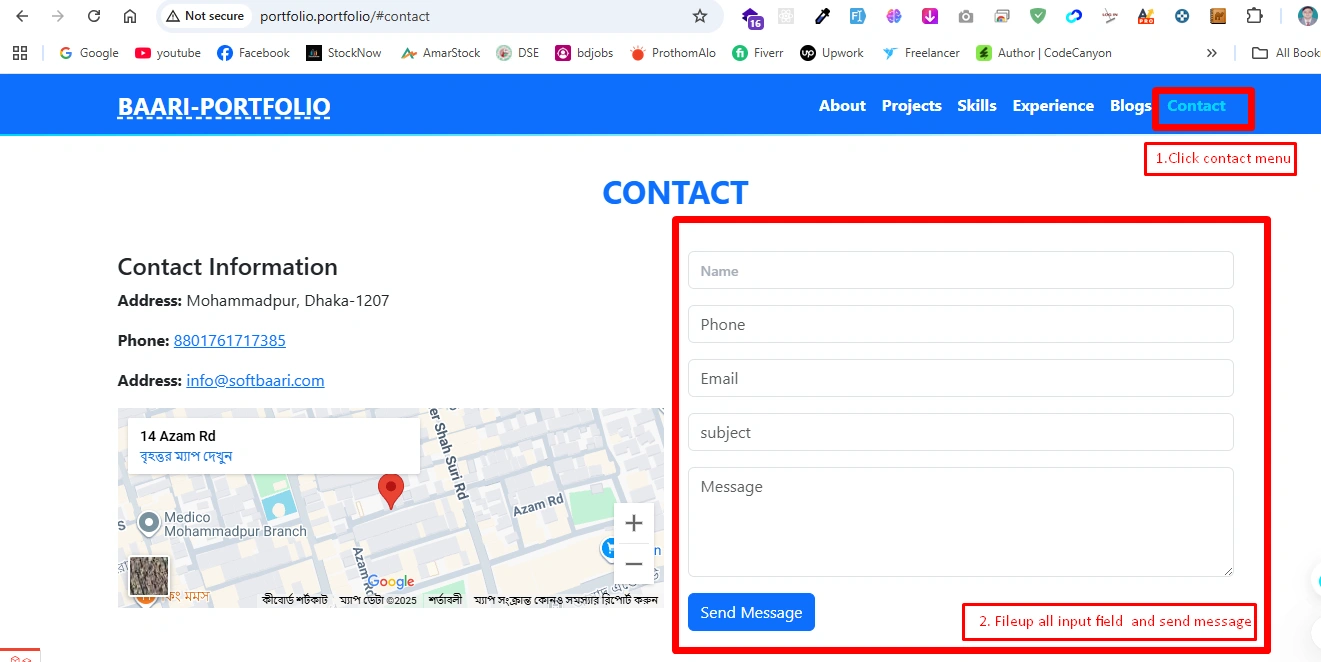
Task: Bookmark this page with star icon
Action: pyautogui.click(x=700, y=16)
